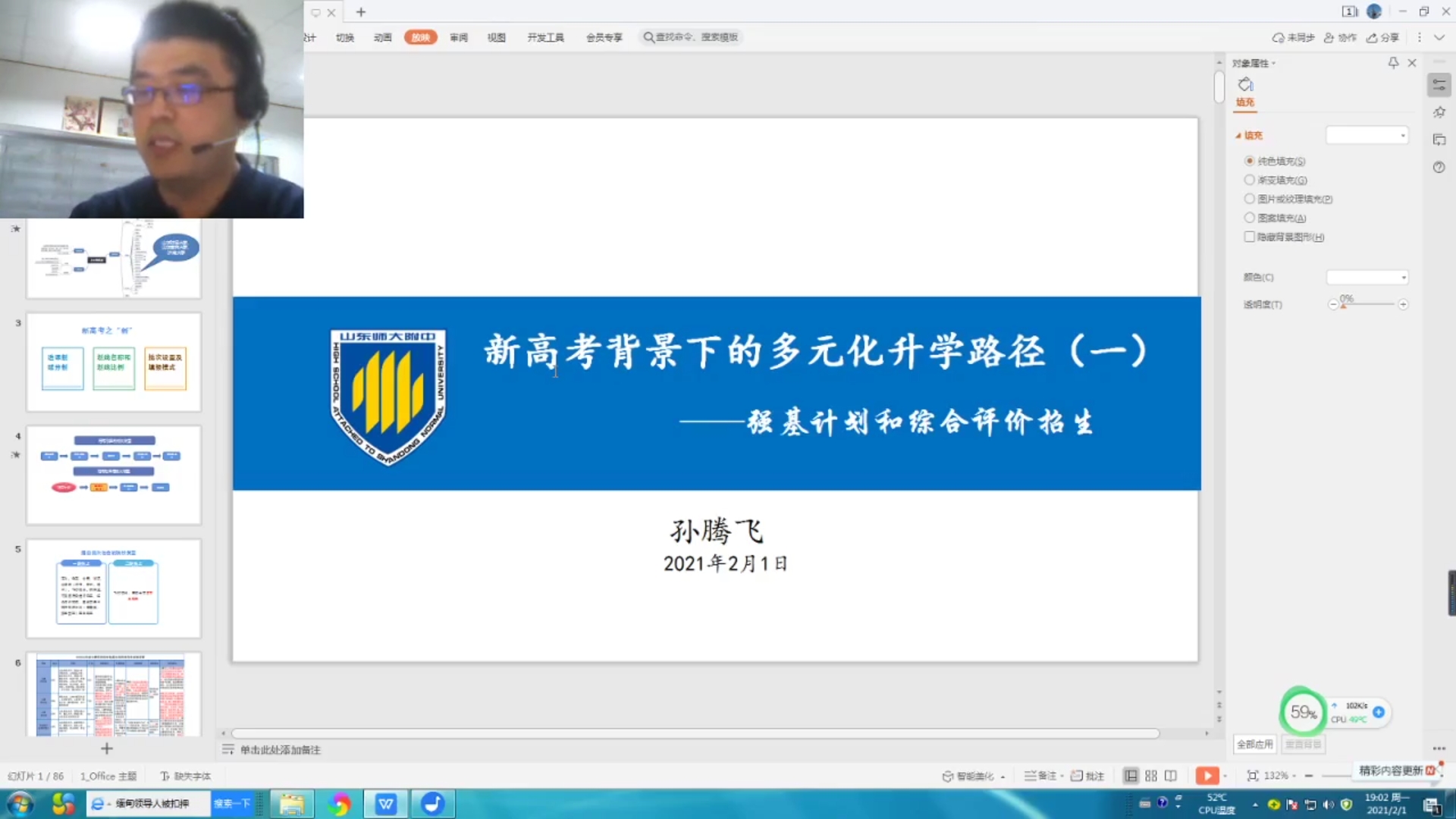This screenshot has height=819, width=1456.
Task: Open the 视图 (View) ribbon tab
Action: pos(496,37)
